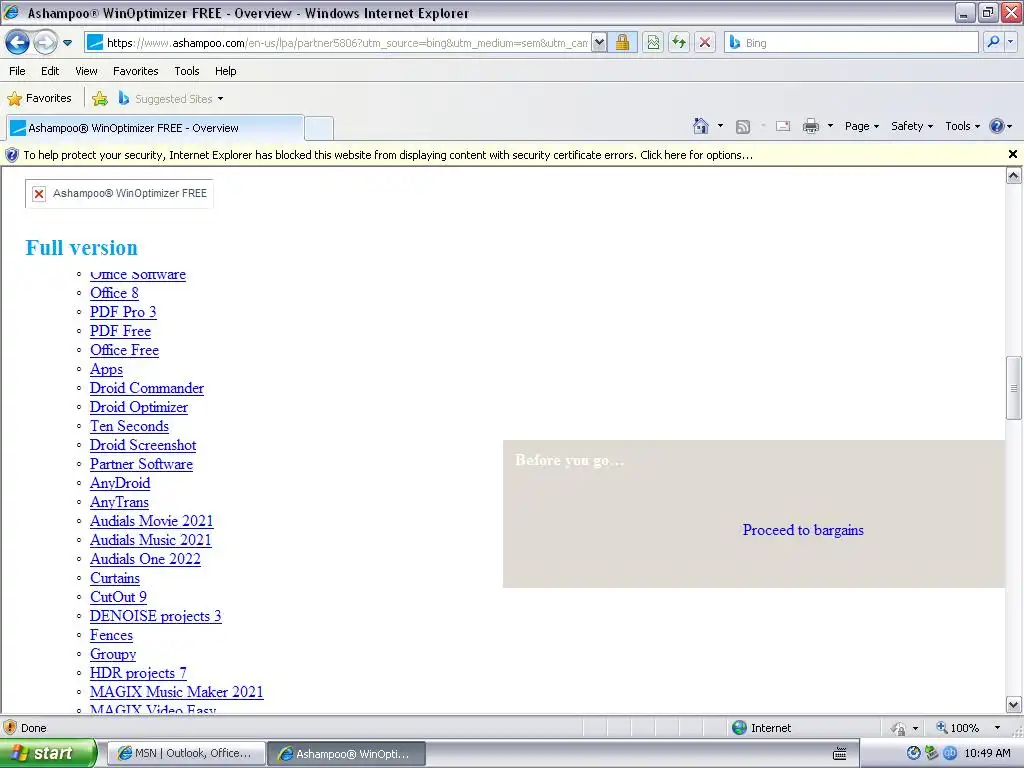Click the on-screen keyboard tray icon
Image resolution: width=1024 pixels, height=768 pixels.
tap(840, 754)
